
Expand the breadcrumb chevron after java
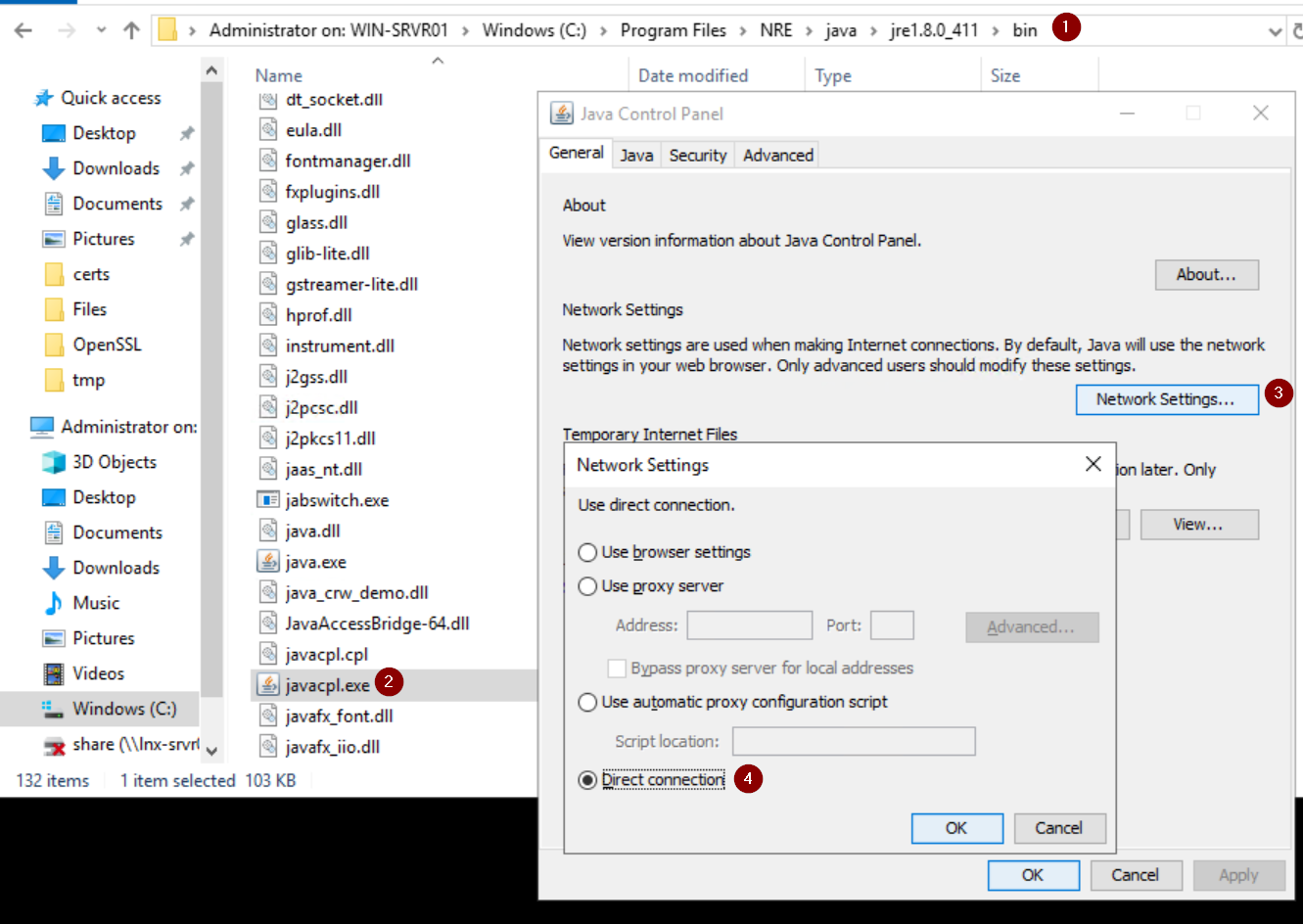873,31
